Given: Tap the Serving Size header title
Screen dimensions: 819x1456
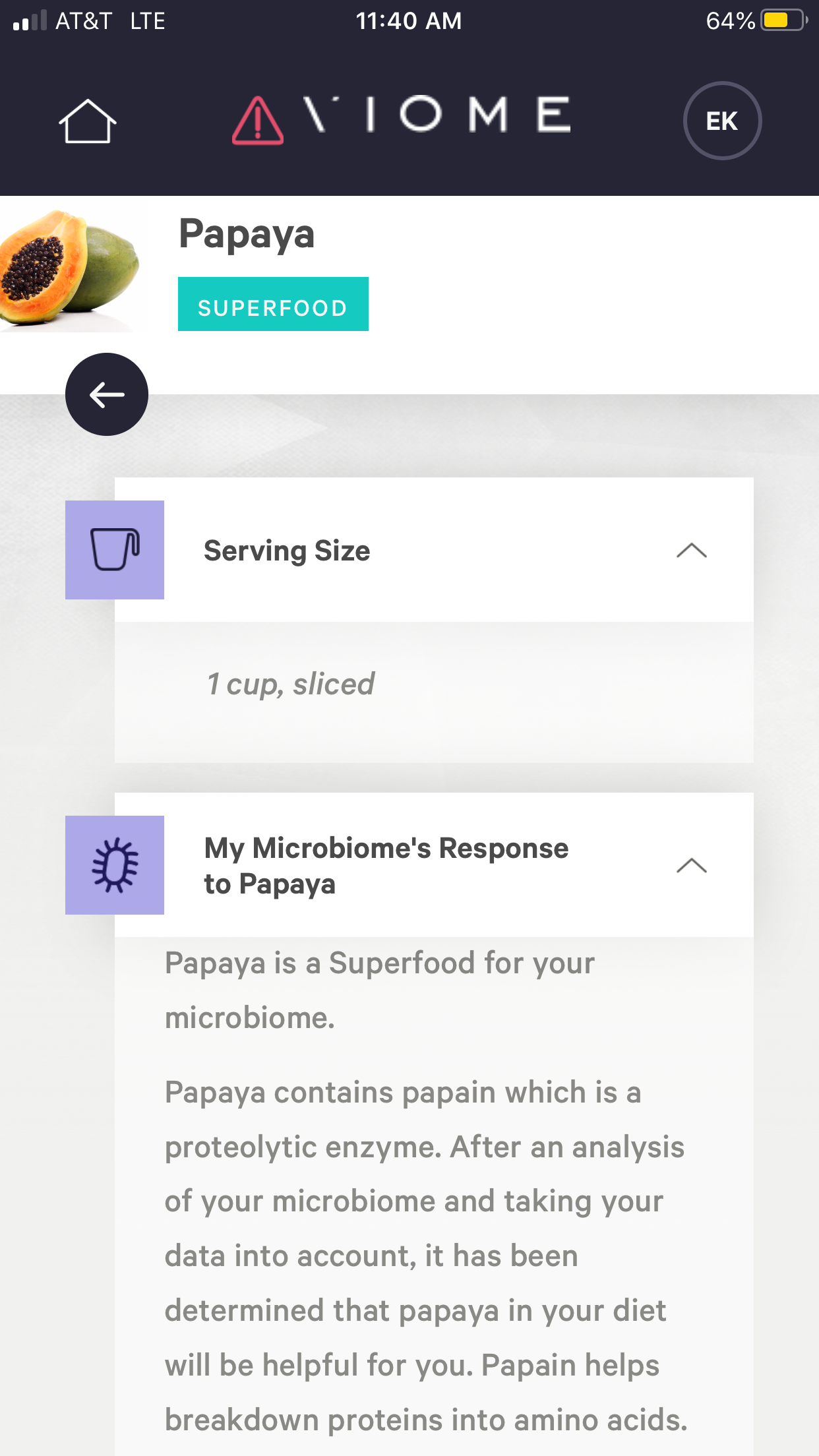Looking at the screenshot, I should (287, 551).
